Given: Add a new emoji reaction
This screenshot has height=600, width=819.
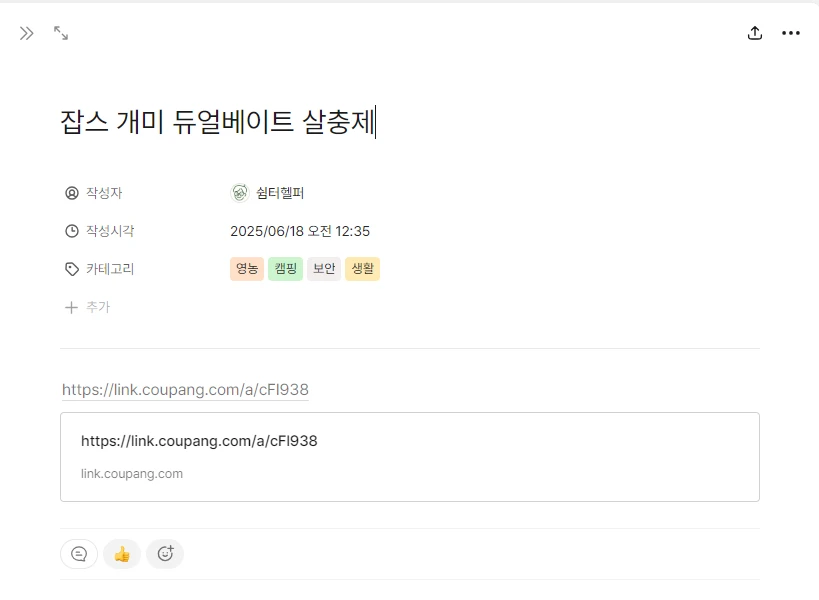Looking at the screenshot, I should click(165, 554).
